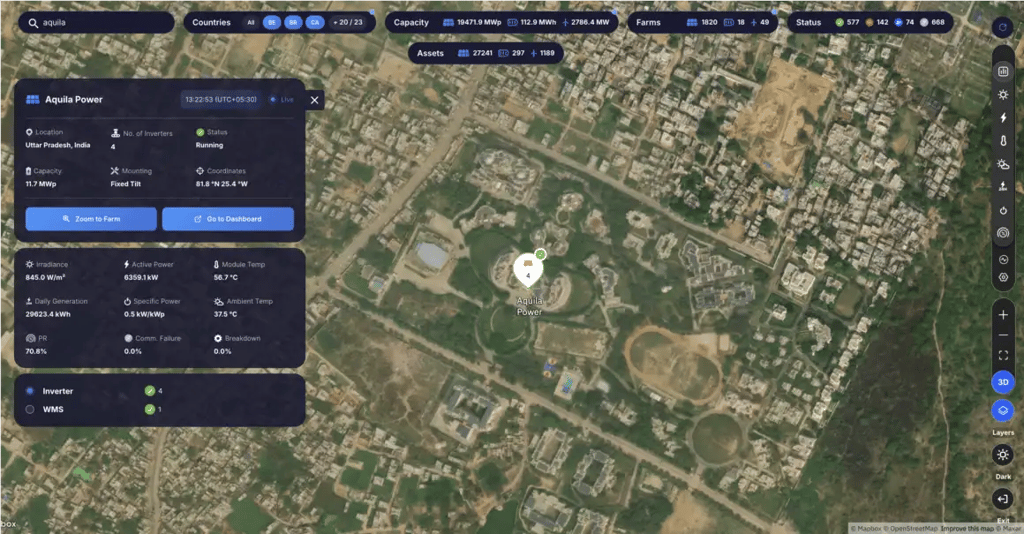This screenshot has height=534, width=1024.
Task: Click the Mapbox attribution link
Action: pyautogui.click(x=867, y=528)
